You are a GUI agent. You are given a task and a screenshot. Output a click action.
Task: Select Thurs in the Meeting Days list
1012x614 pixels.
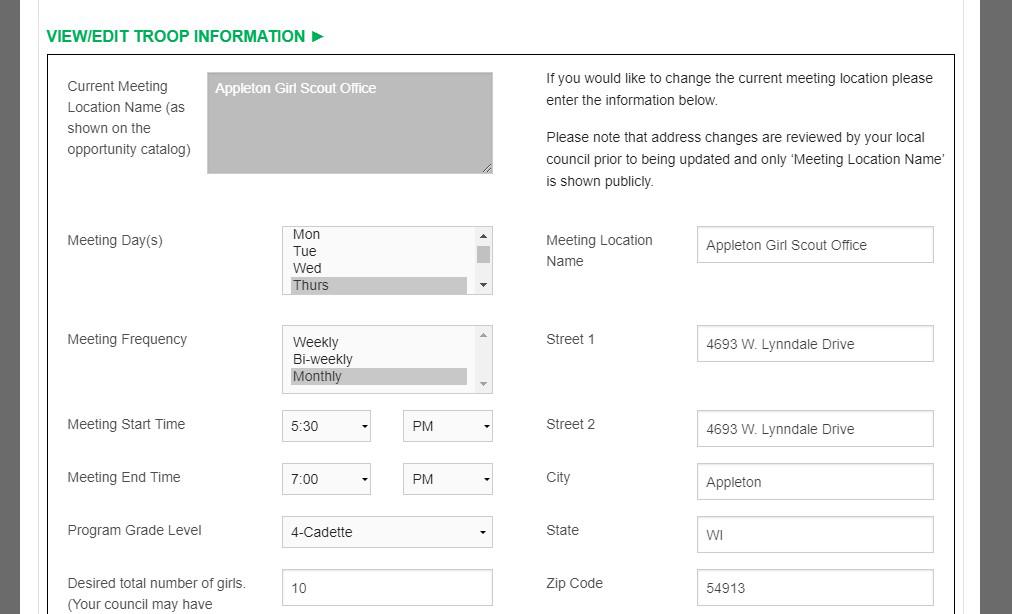tap(379, 285)
